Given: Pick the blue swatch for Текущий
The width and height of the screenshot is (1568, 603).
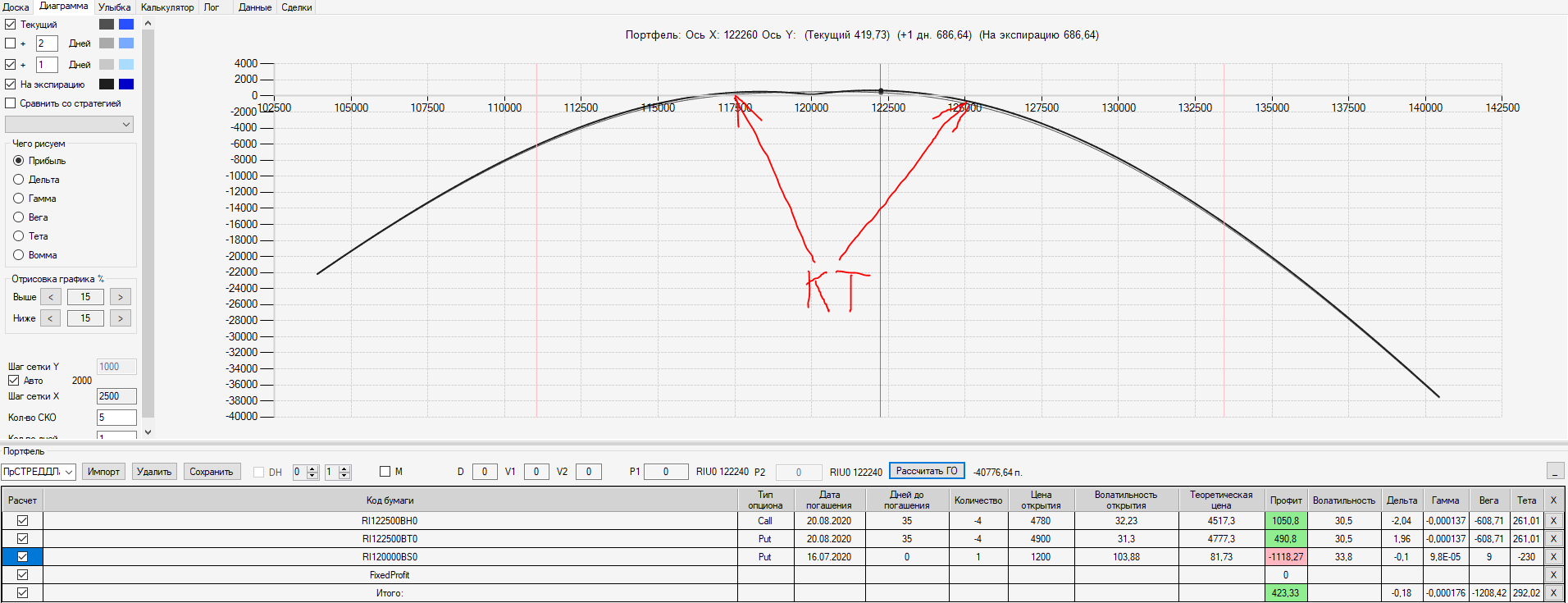Looking at the screenshot, I should 126,25.
